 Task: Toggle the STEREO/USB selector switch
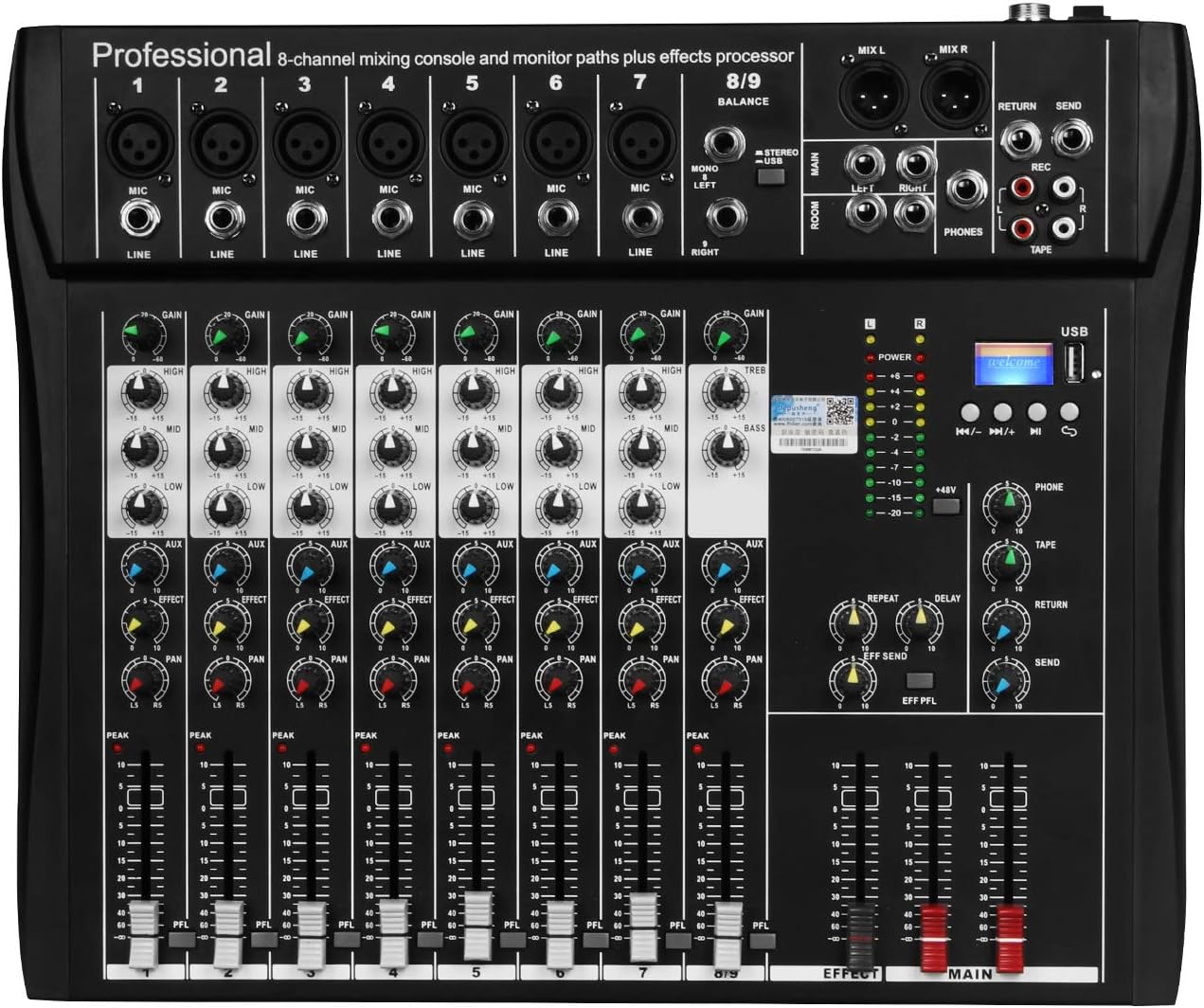point(772,176)
